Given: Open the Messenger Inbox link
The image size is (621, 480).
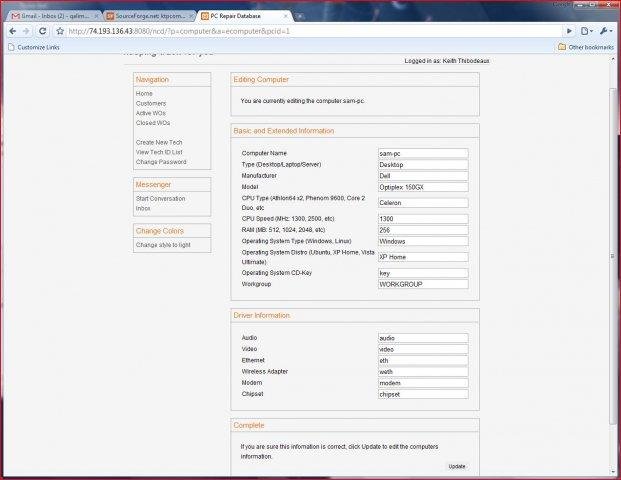Looking at the screenshot, I should (143, 208).
